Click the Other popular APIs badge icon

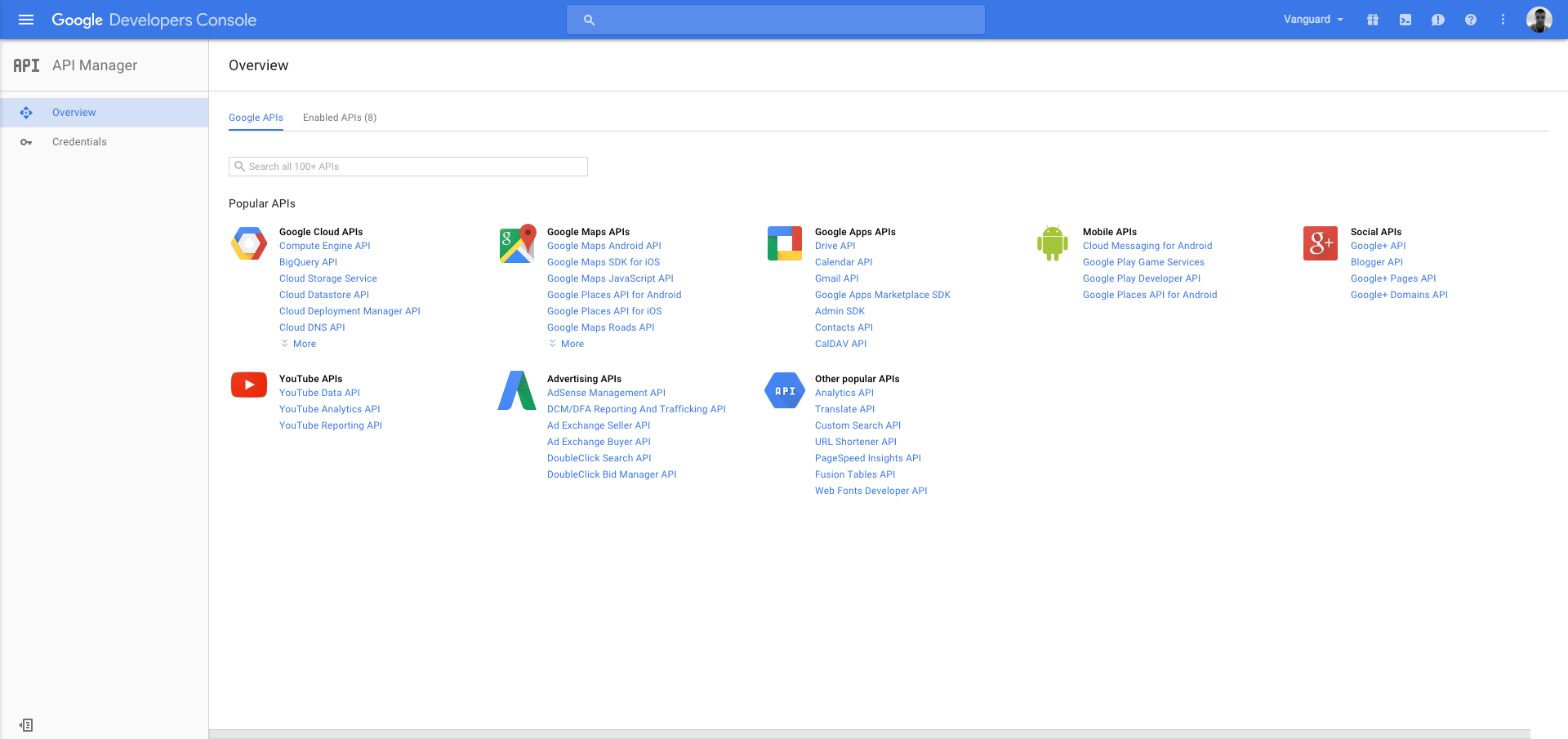click(x=785, y=390)
